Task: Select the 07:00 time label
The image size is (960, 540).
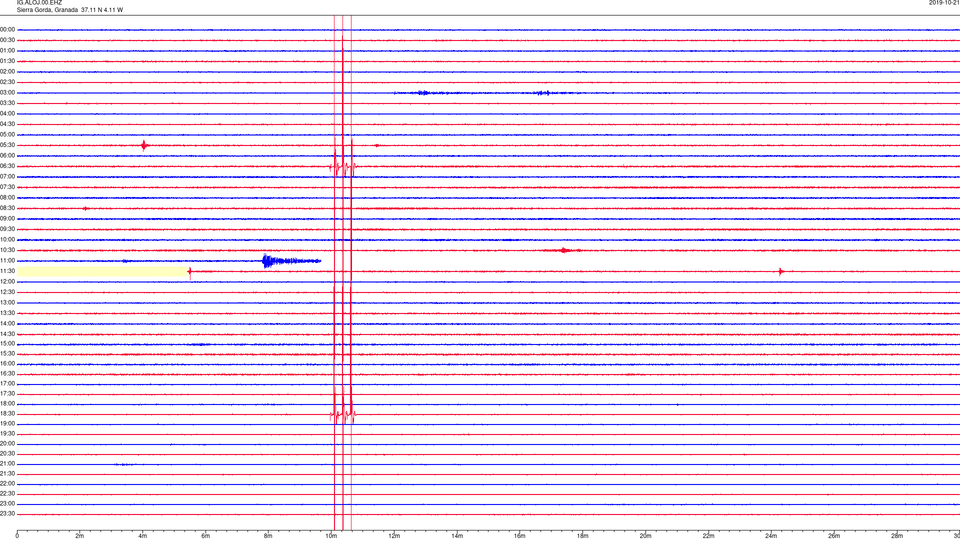Action: coord(7,176)
